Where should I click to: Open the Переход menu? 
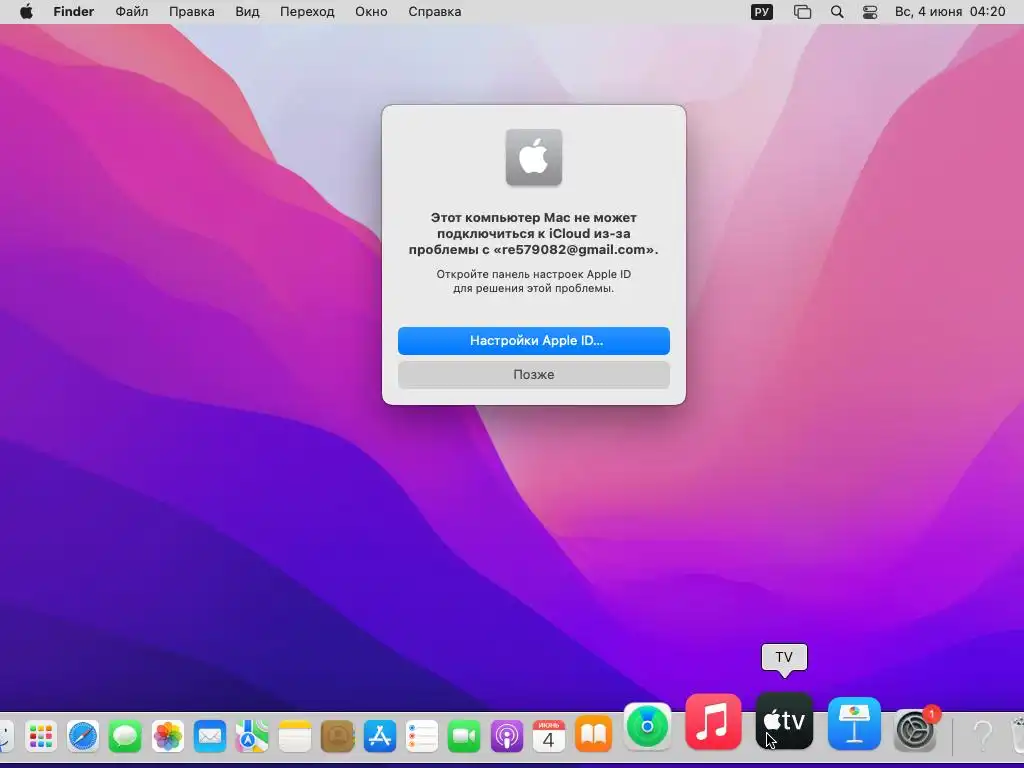(x=307, y=12)
